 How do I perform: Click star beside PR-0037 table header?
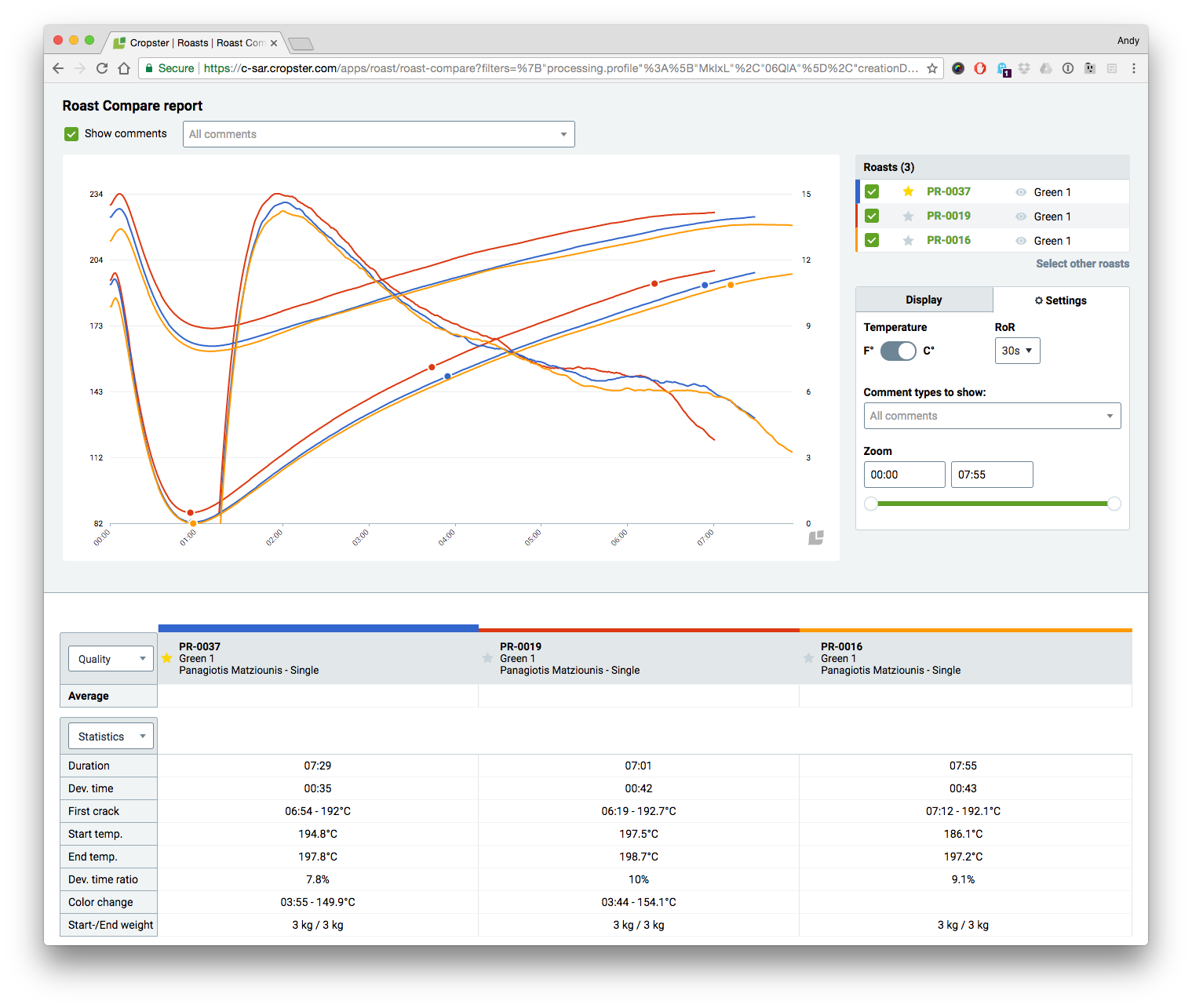tap(167, 658)
